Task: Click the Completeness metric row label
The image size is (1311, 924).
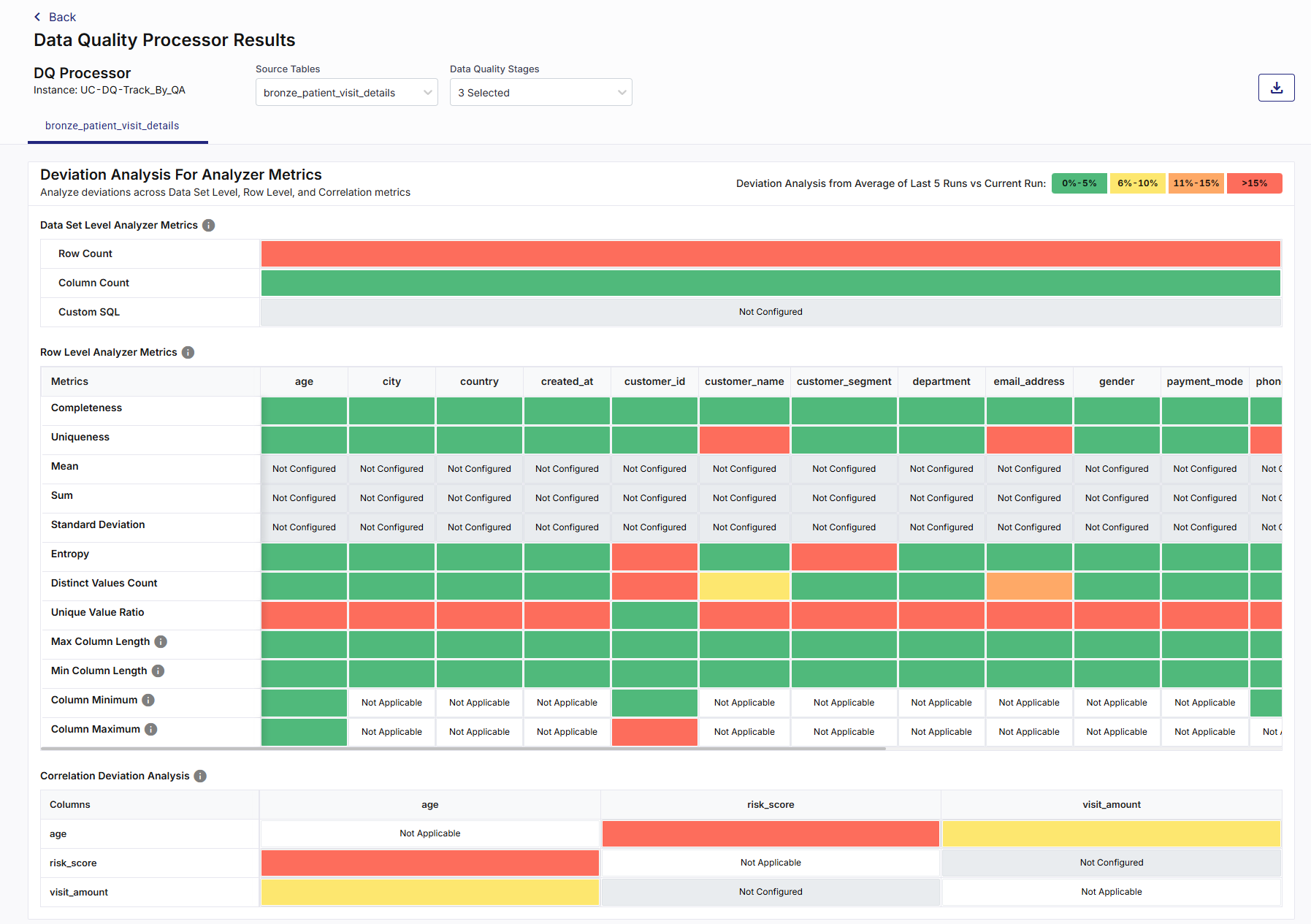Action: click(x=86, y=408)
